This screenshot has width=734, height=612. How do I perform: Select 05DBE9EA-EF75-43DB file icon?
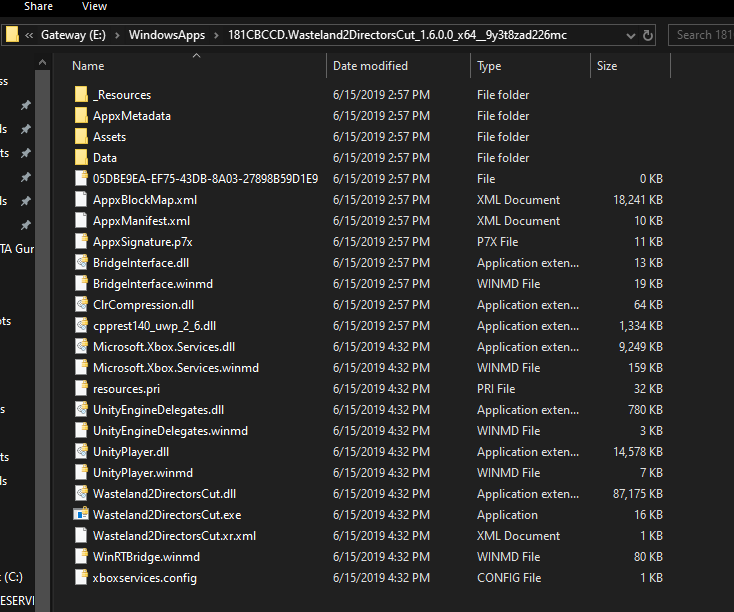tap(81, 178)
